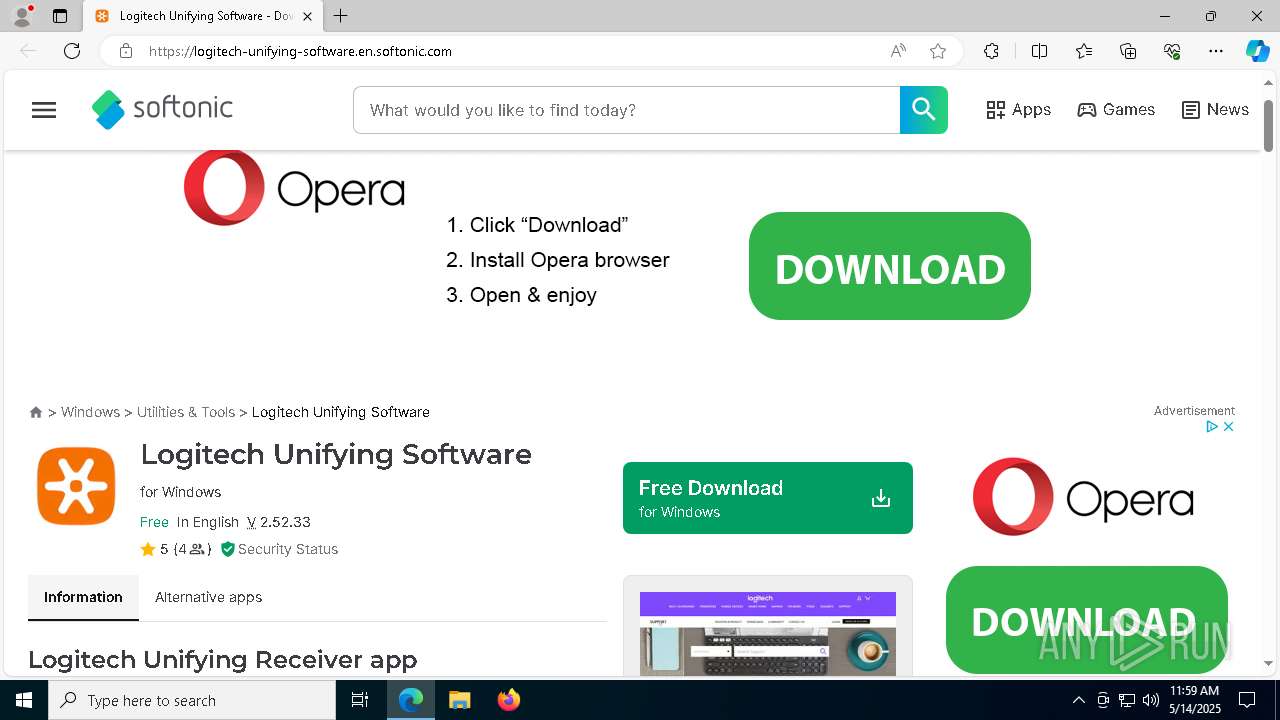View site information lock icon
The image size is (1280, 720).
125,51
